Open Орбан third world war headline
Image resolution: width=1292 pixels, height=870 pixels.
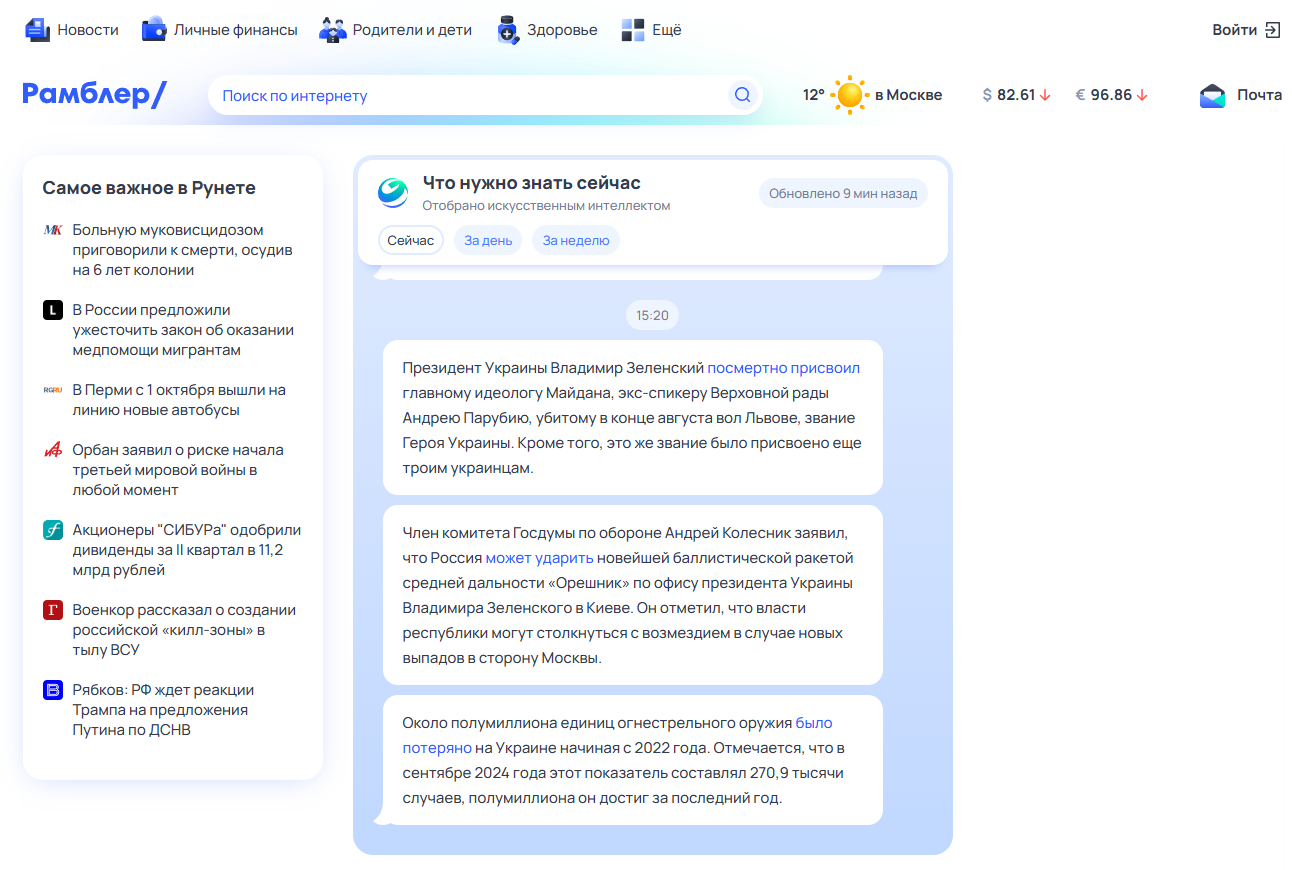point(178,470)
